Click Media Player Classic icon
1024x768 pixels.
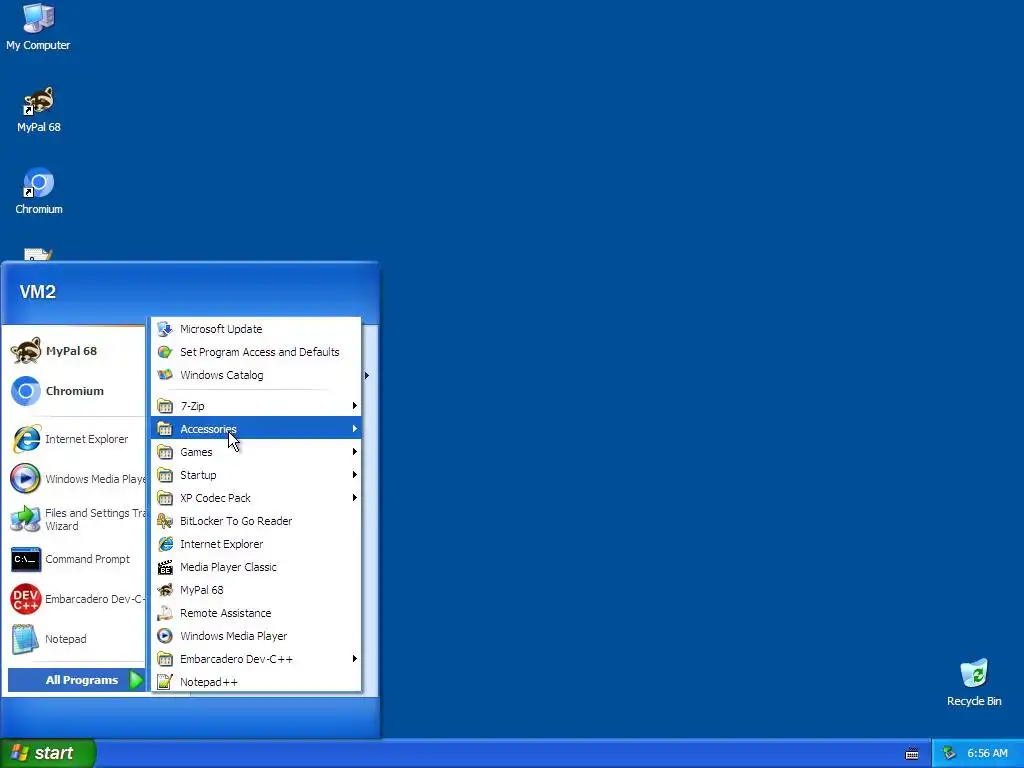tap(165, 567)
